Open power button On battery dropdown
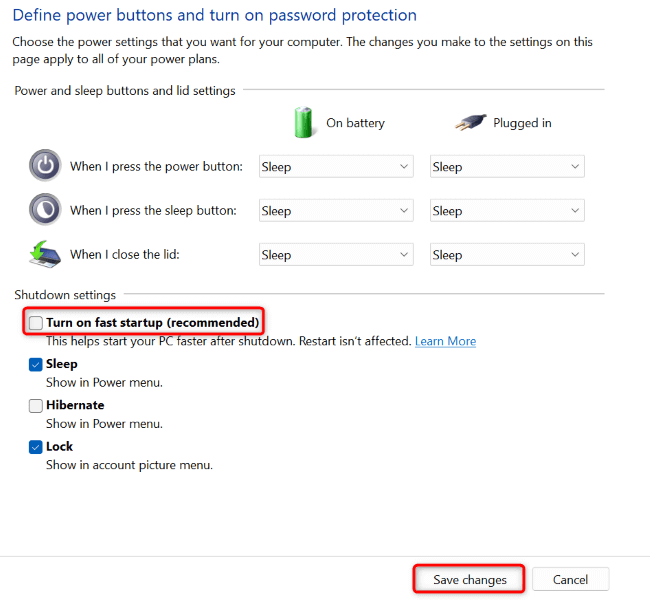Viewport: 650px width, 600px height. (335, 167)
